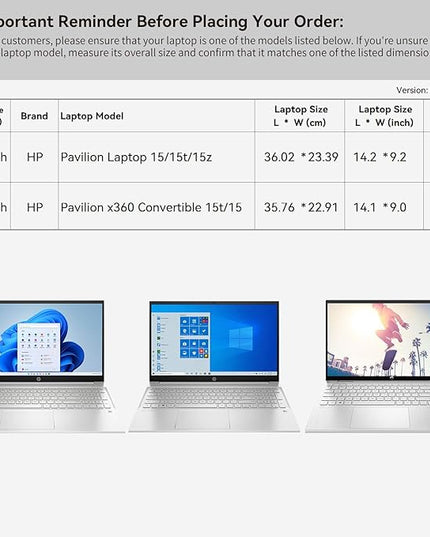Click the Brand column header
Screen dimensions: 430x537
(x=34, y=116)
